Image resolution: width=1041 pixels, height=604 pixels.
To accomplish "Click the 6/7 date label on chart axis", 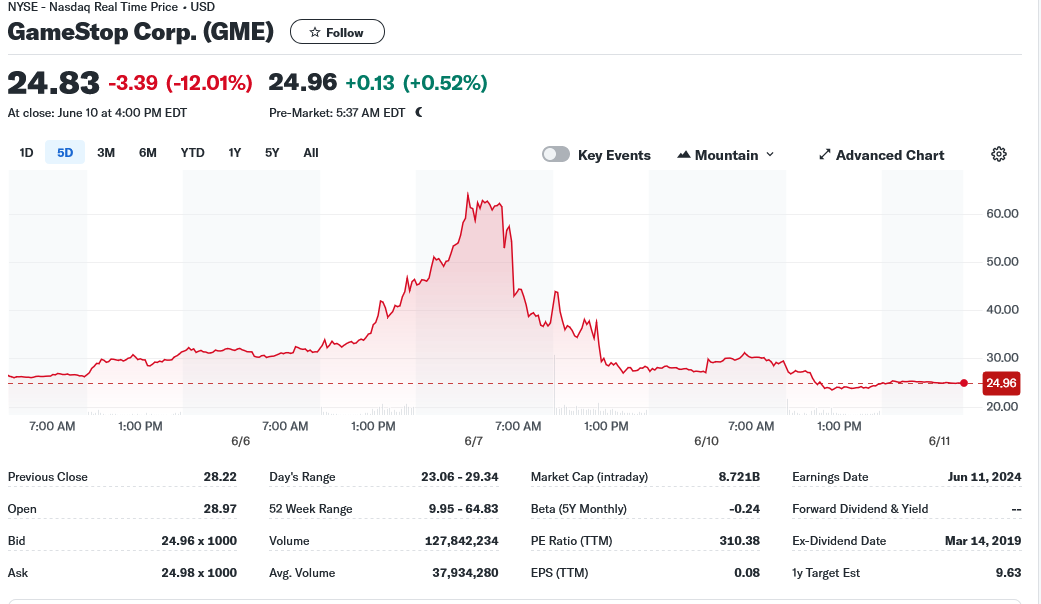I will [x=473, y=441].
